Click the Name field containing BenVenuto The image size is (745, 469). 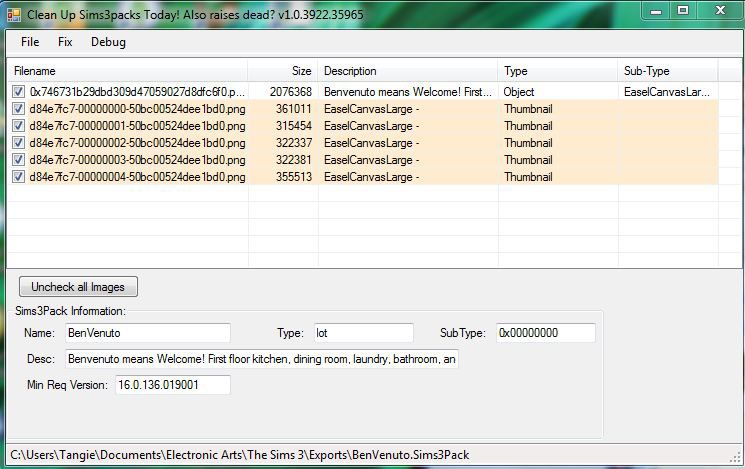[147, 333]
